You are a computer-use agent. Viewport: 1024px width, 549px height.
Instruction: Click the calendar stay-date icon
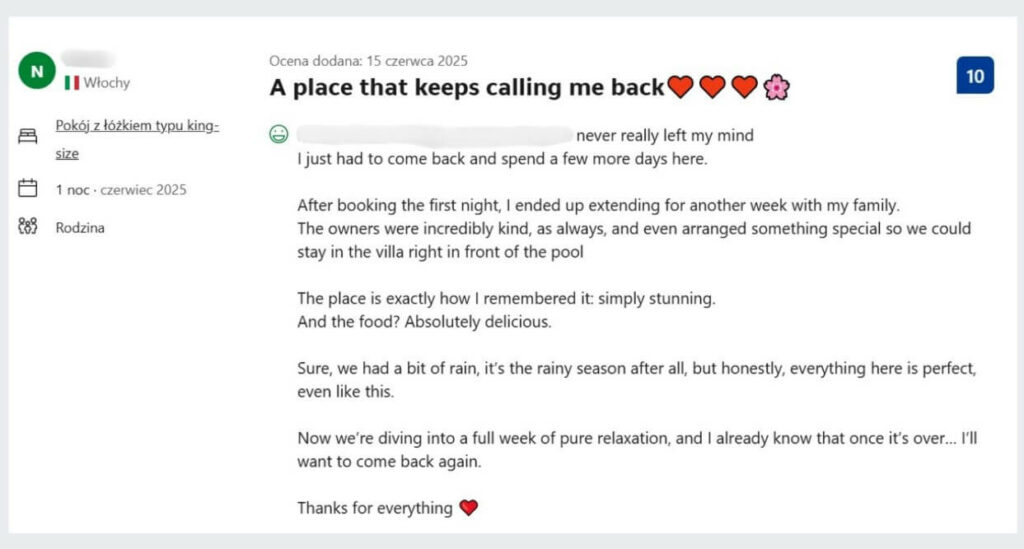point(28,188)
